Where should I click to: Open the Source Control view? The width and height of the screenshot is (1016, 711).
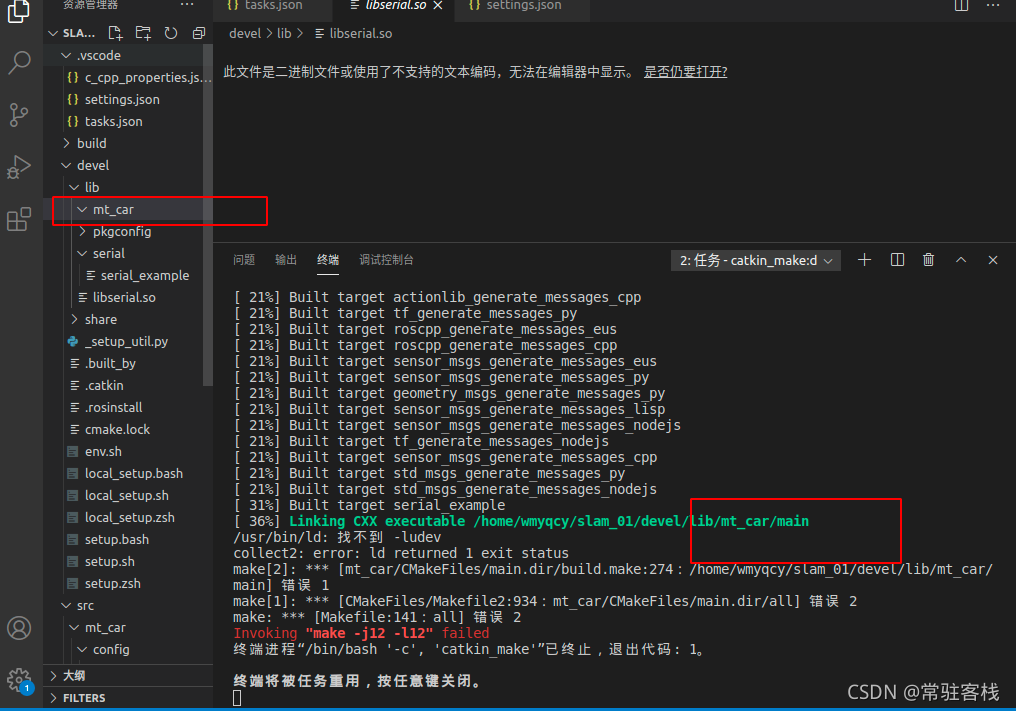[x=19, y=115]
